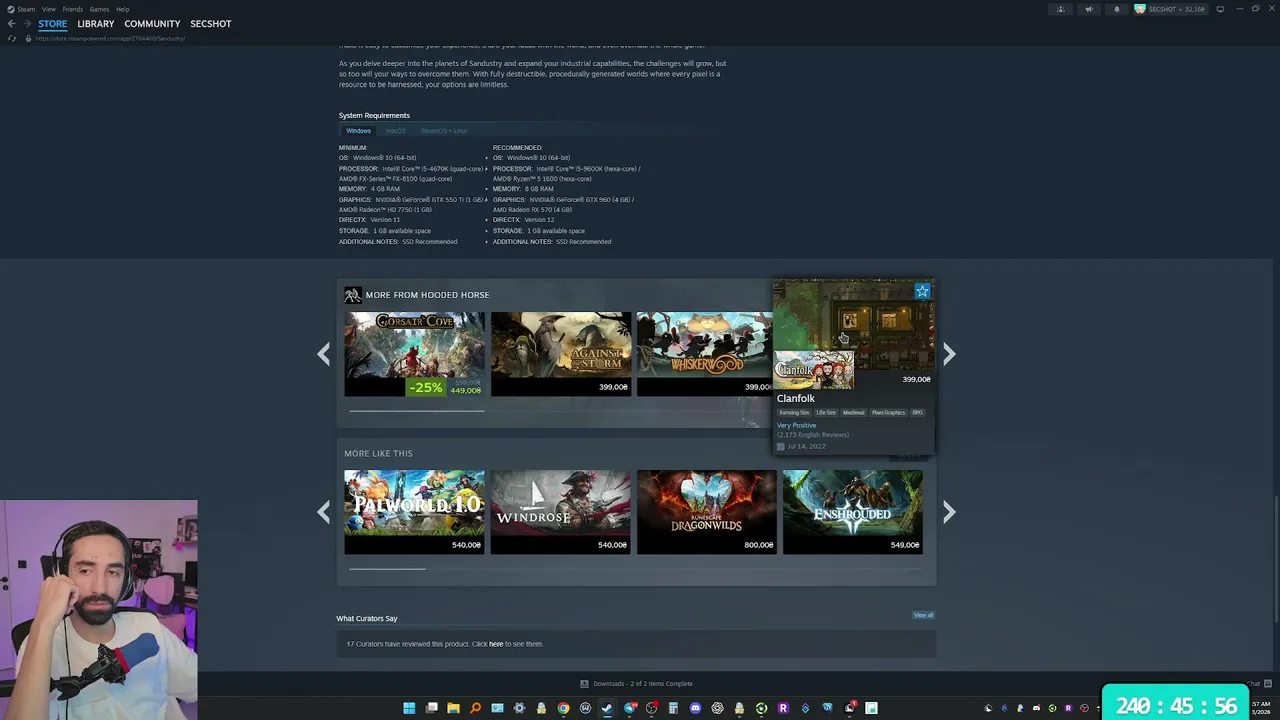Open Calculator from the taskbar
1280x720 pixels.
(x=673, y=708)
